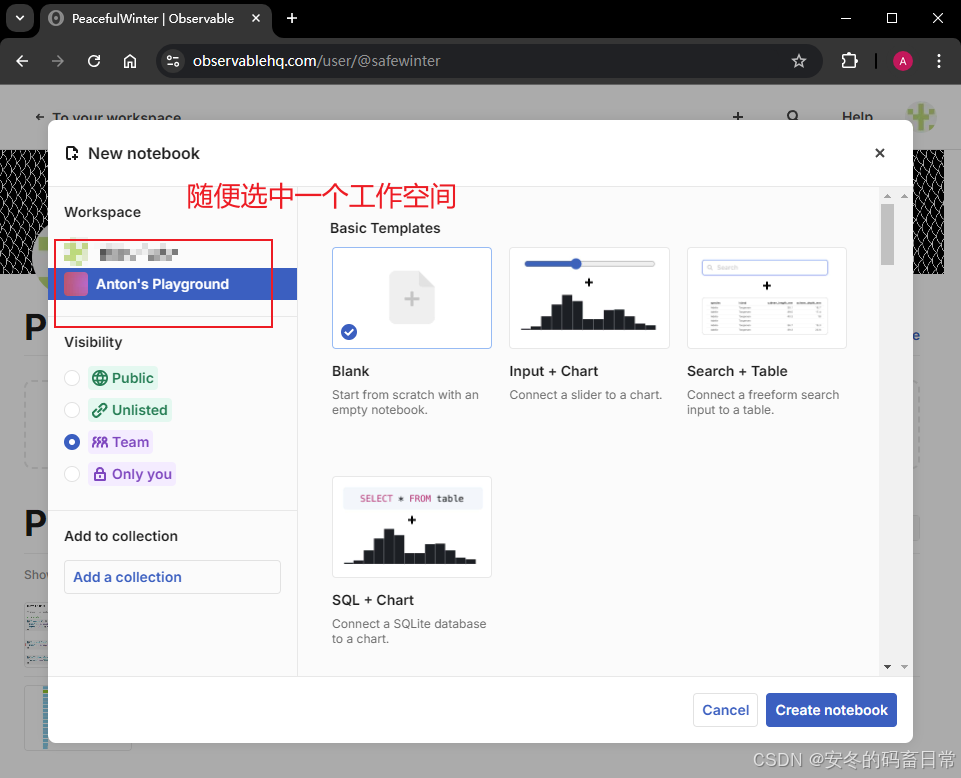
Task: Select the Input + Chart template thumbnail
Action: pos(589,298)
